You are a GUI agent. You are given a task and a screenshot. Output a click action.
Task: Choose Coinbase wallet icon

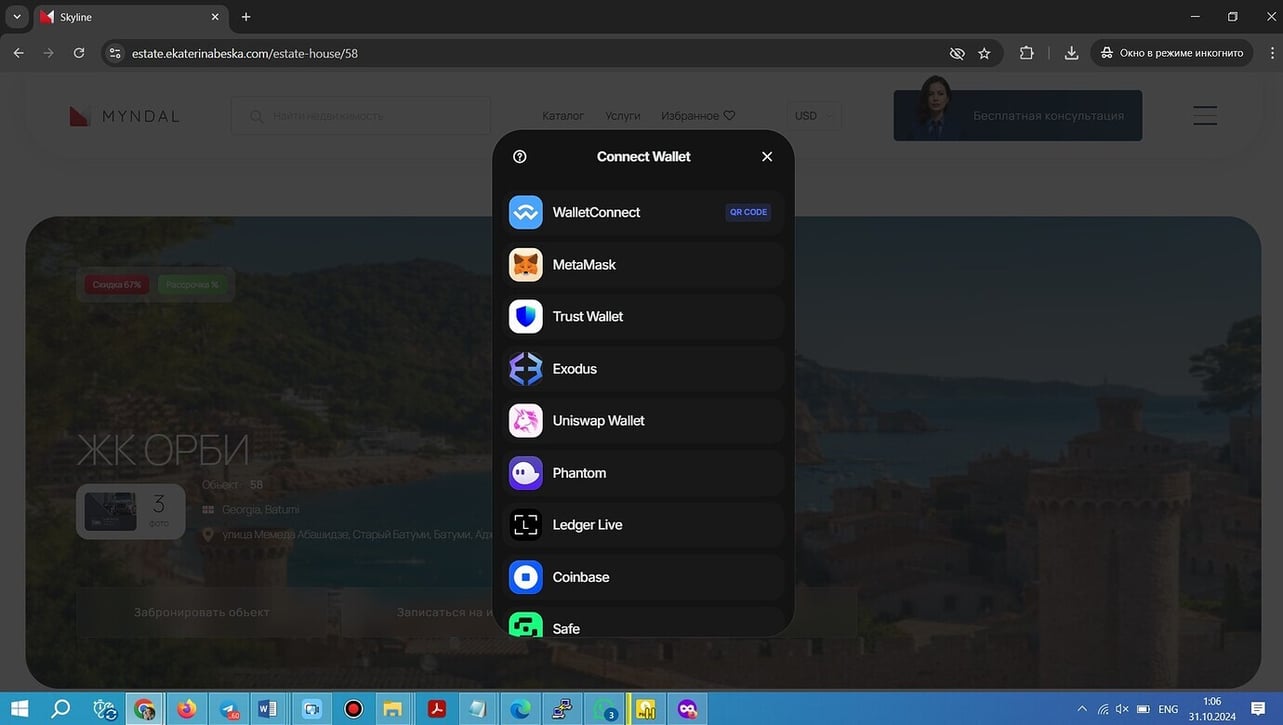tap(526, 577)
